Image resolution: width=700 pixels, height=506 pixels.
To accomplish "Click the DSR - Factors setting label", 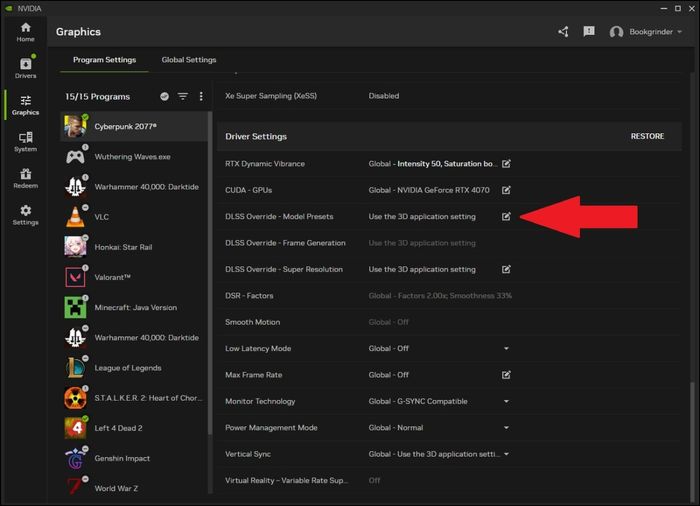I will [x=249, y=296].
